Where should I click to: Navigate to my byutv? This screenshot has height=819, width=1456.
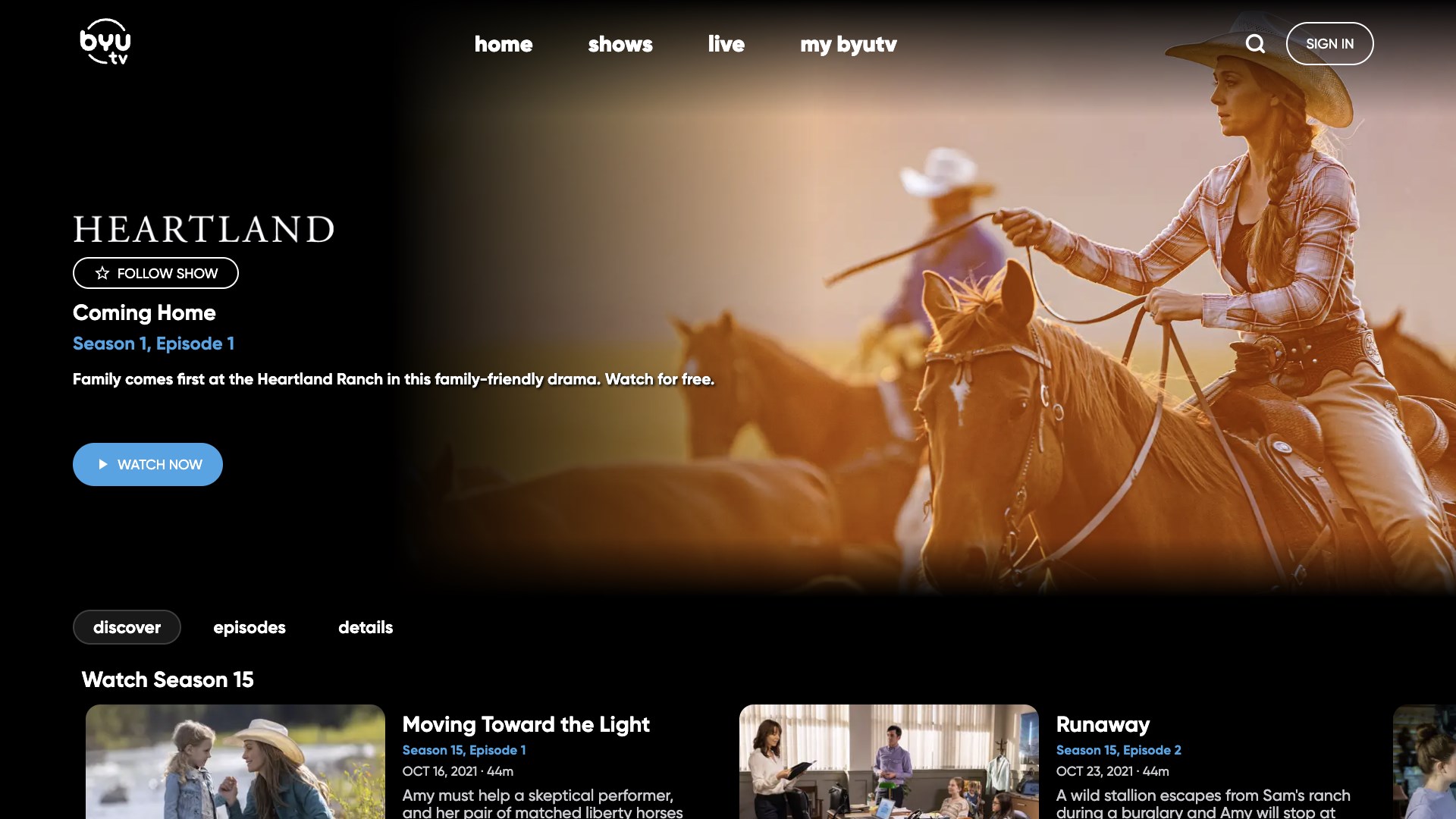pyautogui.click(x=848, y=44)
